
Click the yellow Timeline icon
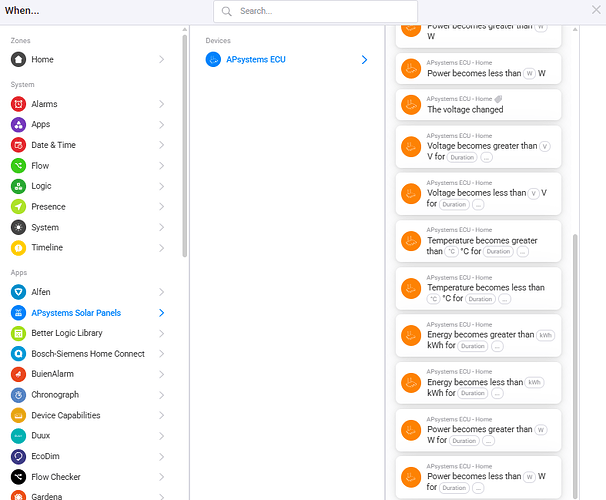(x=18, y=248)
